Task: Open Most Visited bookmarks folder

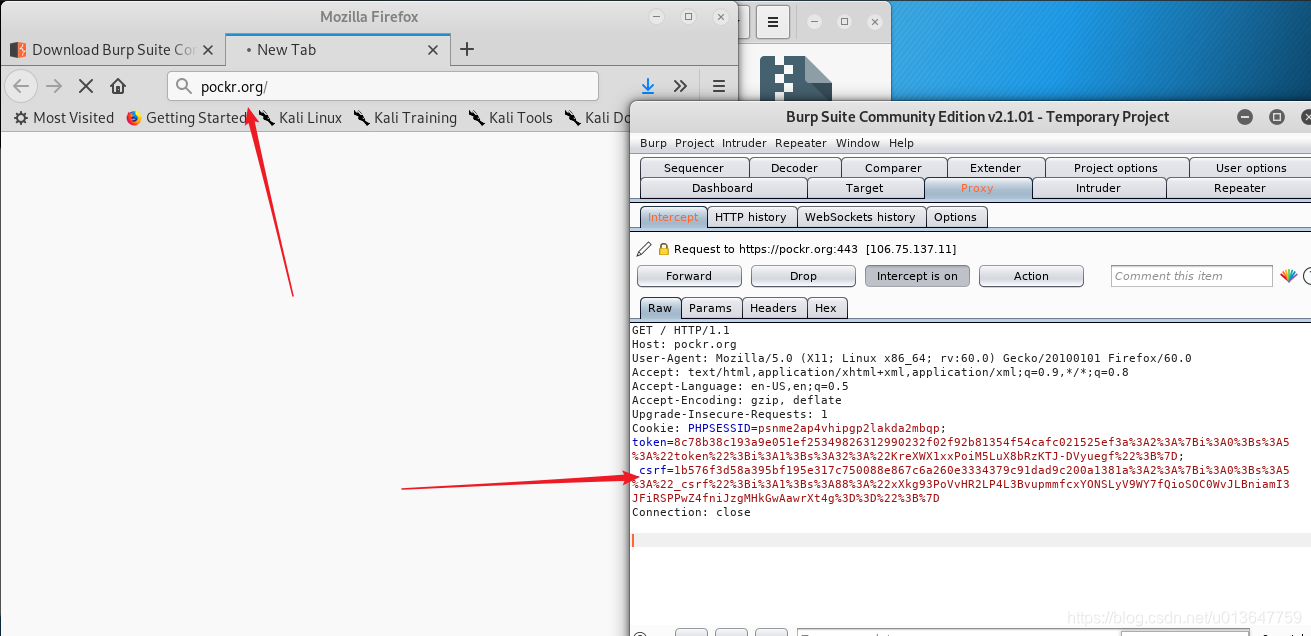Action: [x=64, y=118]
